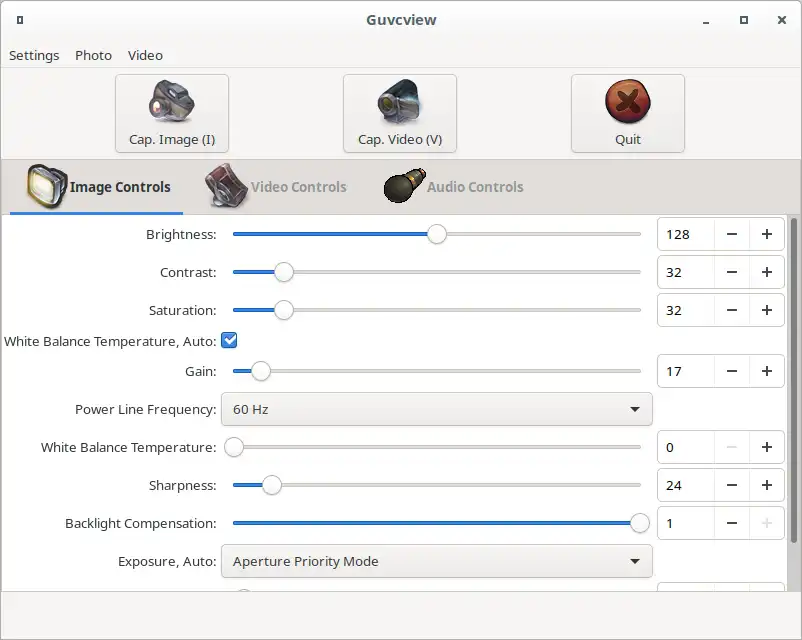Click the Audio Controls microphone icon
Image resolution: width=802 pixels, height=640 pixels.
(x=404, y=185)
